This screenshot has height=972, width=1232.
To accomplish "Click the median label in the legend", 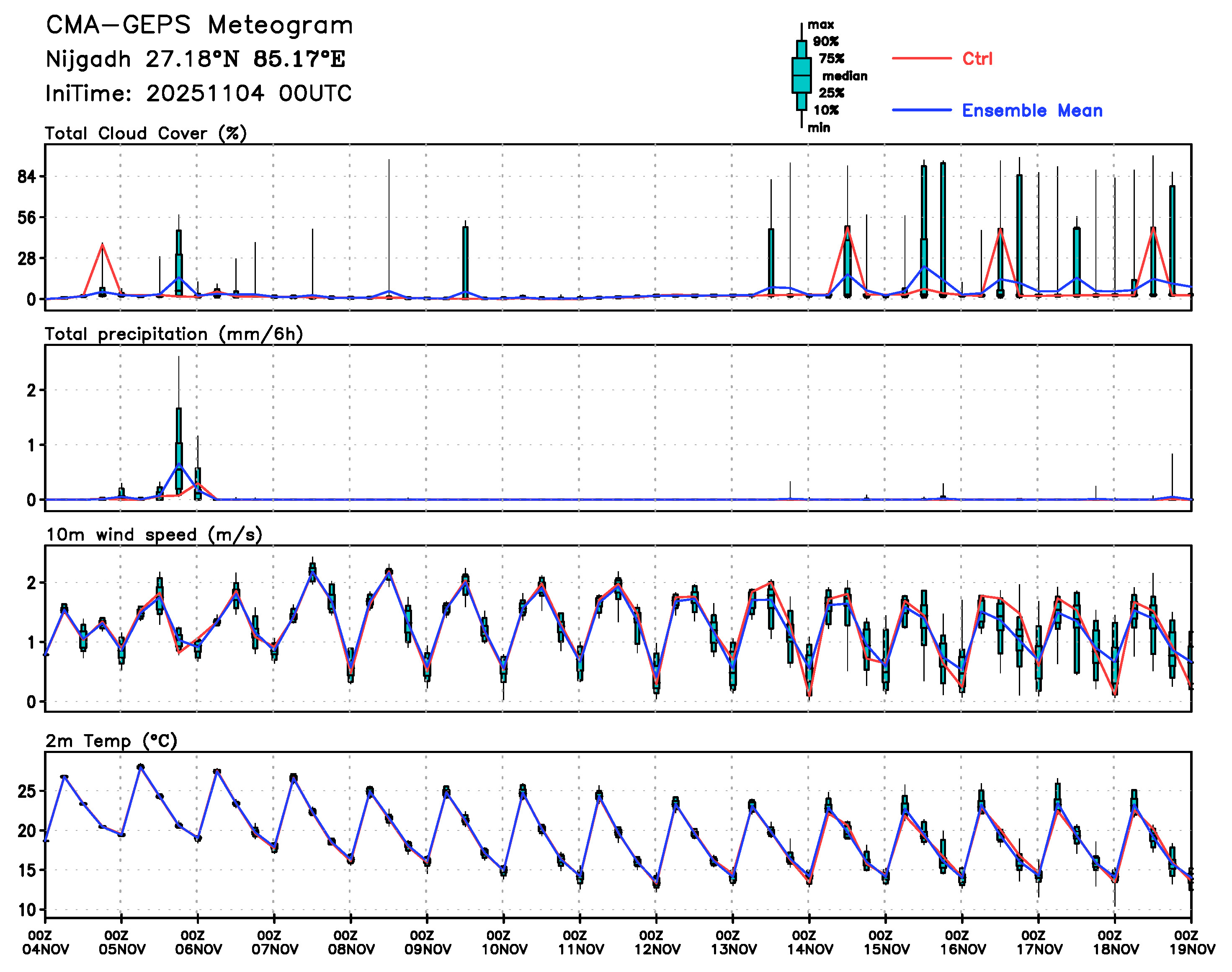I will 845,76.
